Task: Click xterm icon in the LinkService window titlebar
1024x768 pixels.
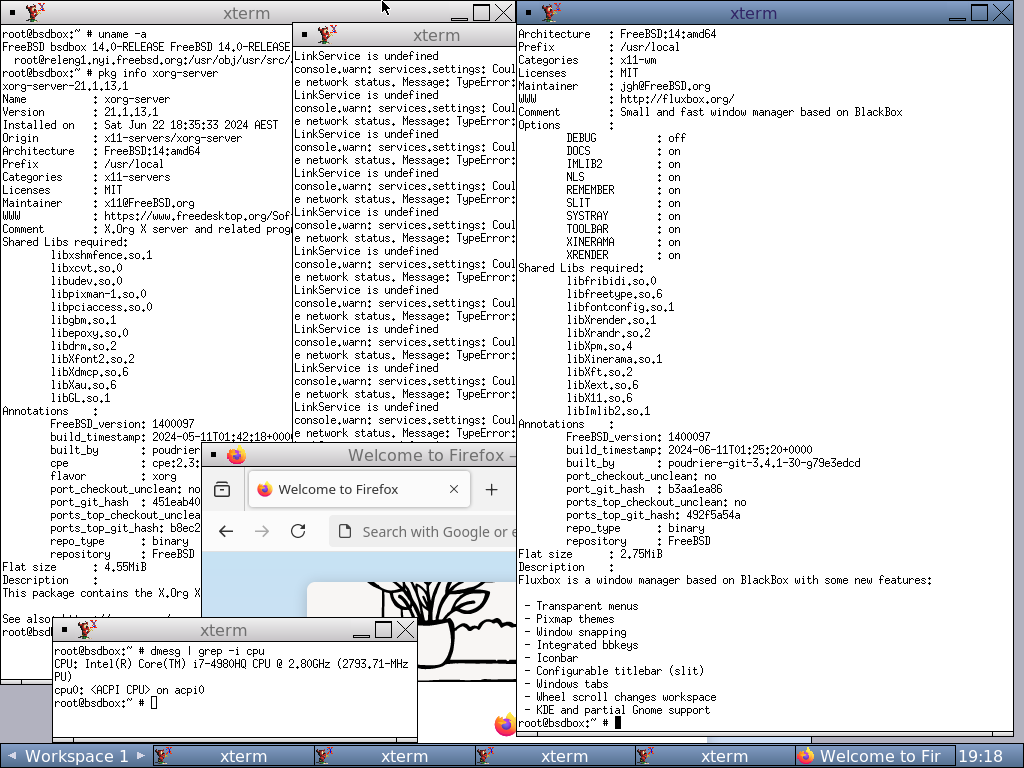Action: click(327, 35)
